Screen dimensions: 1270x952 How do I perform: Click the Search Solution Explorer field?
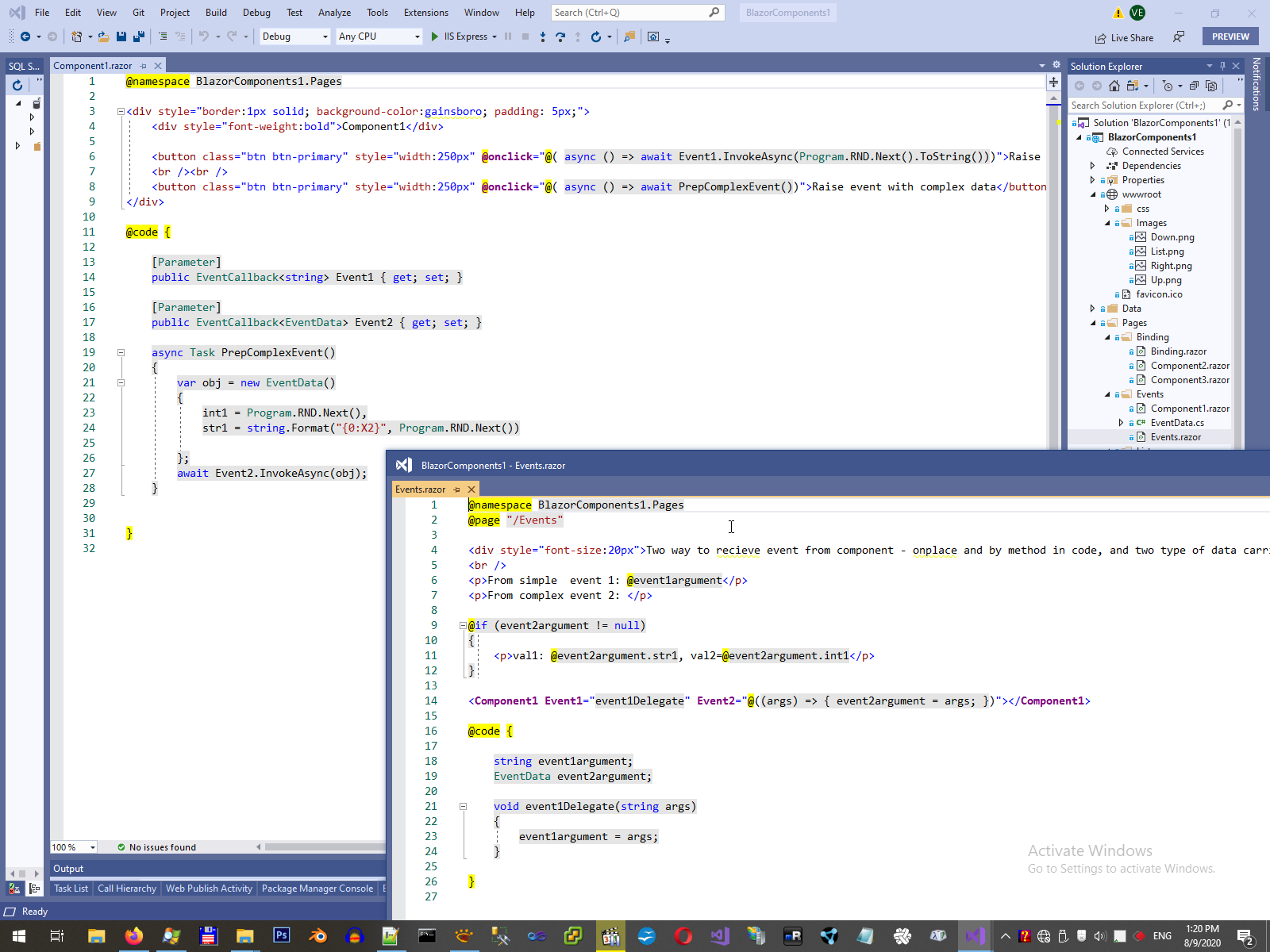[x=1143, y=106]
